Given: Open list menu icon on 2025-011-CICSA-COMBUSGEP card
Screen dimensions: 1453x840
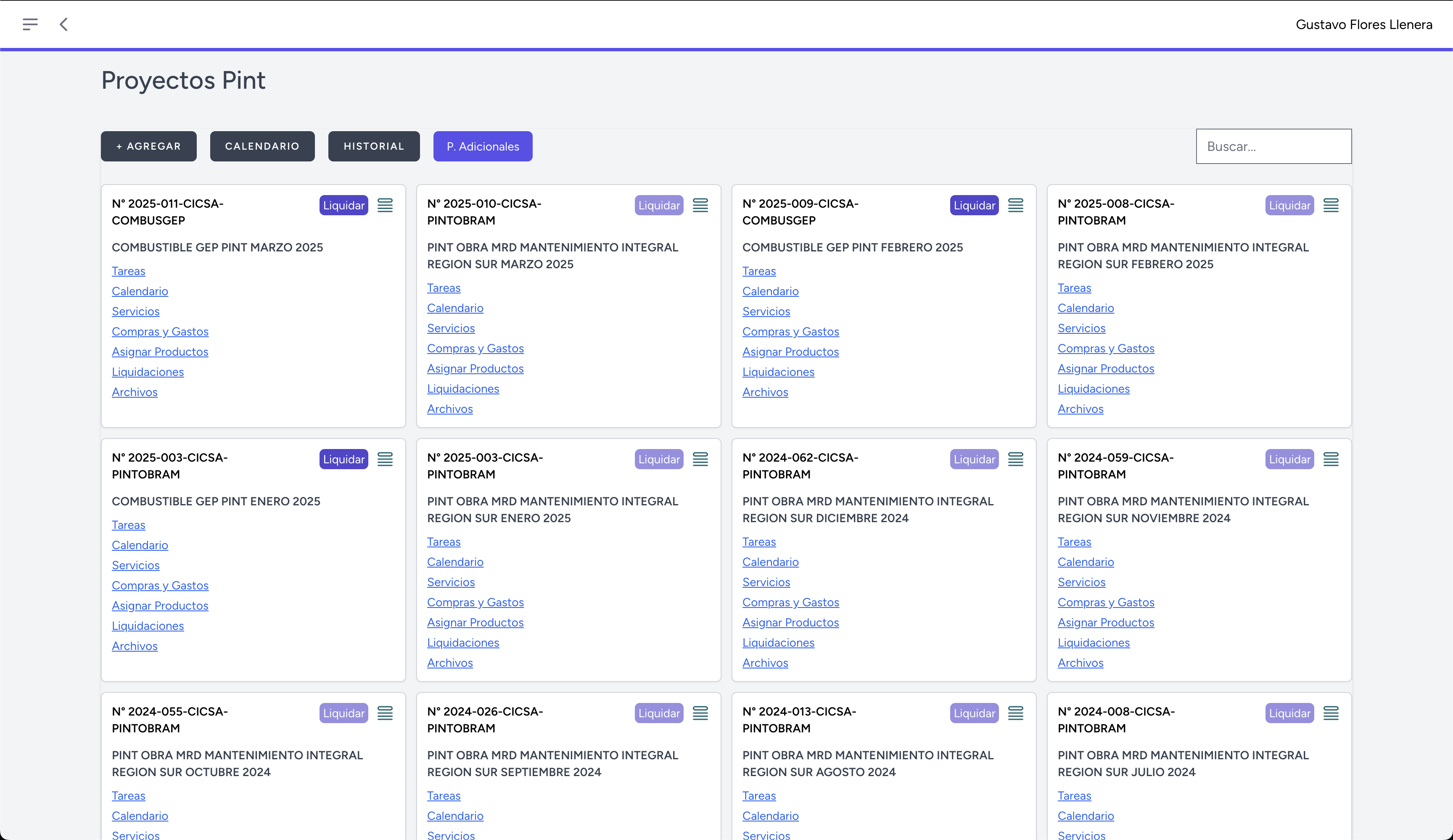Looking at the screenshot, I should [385, 205].
